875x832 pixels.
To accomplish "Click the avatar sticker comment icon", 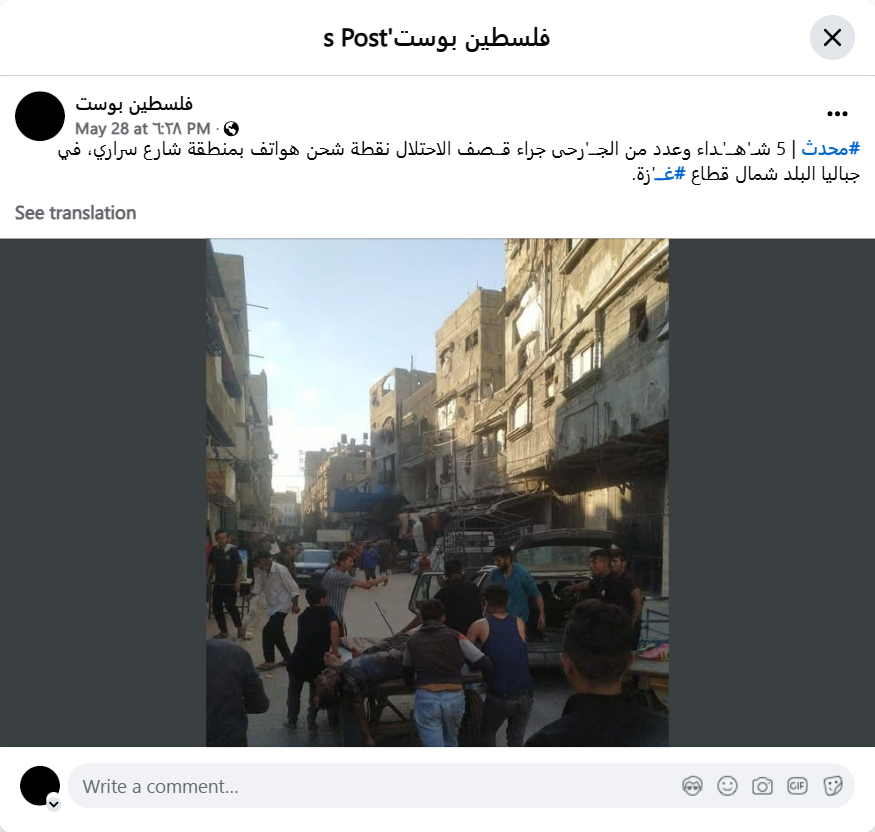I will coord(692,786).
